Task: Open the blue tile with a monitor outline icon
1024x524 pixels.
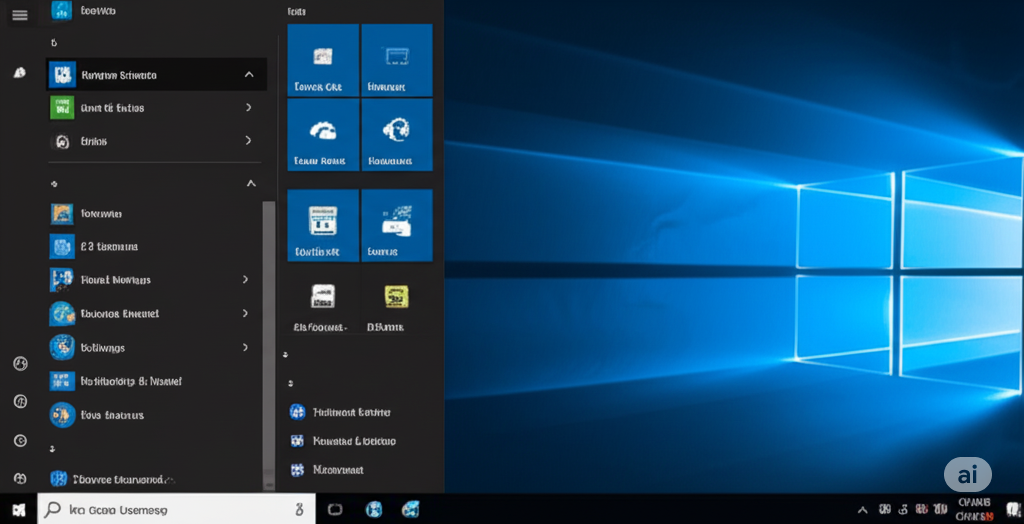Action: point(397,60)
